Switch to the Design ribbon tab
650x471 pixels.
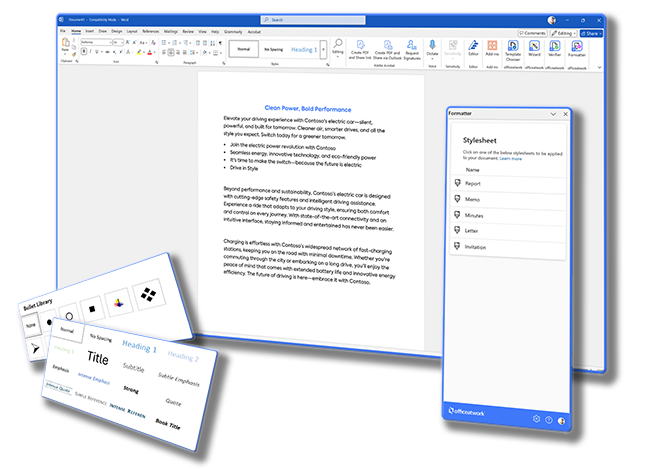pos(116,31)
